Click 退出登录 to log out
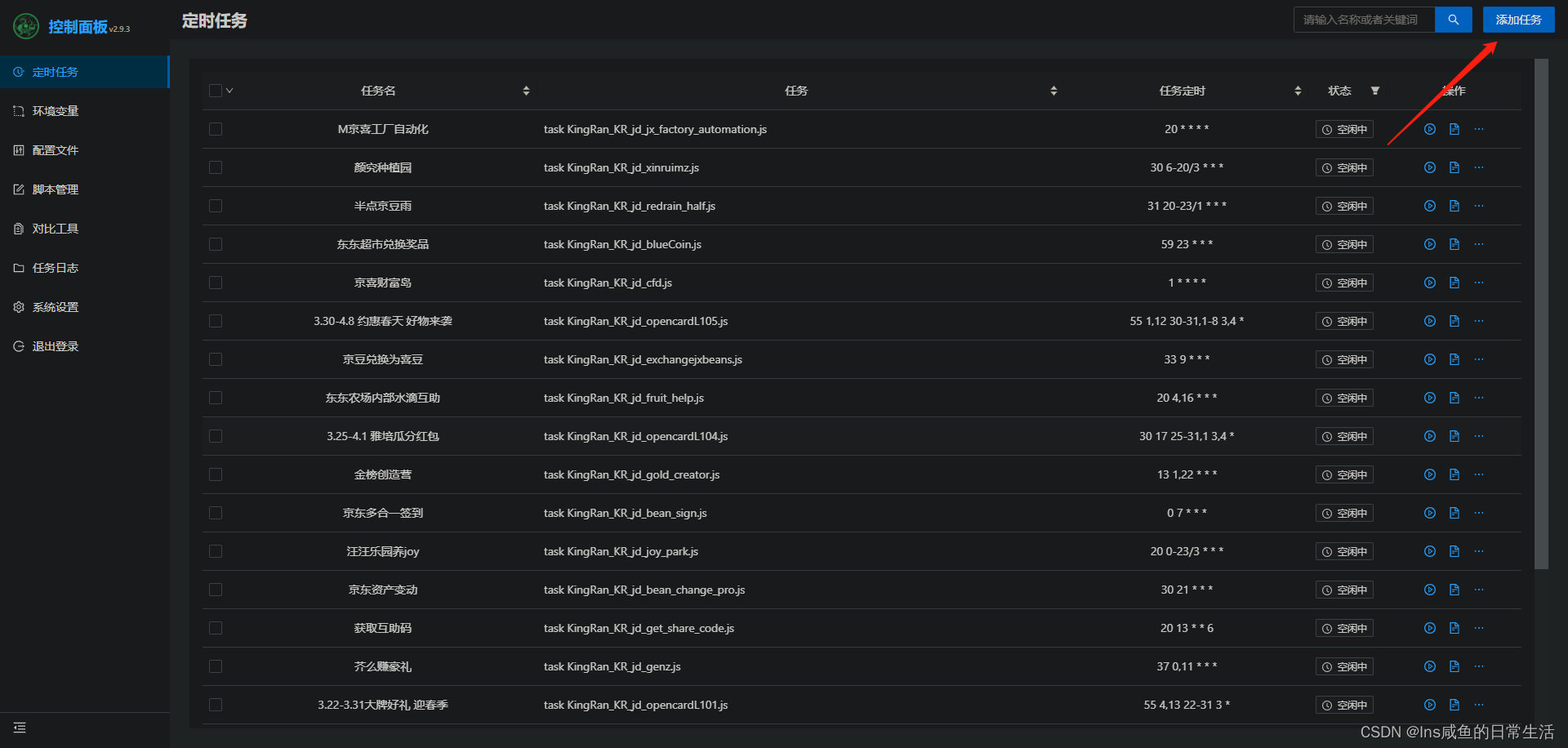Viewport: 1568px width, 748px height. (x=56, y=346)
